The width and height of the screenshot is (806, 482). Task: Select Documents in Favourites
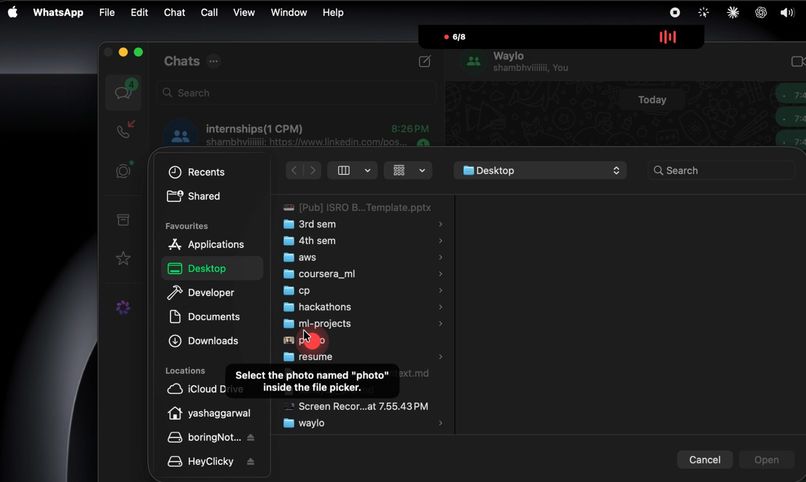coord(212,317)
